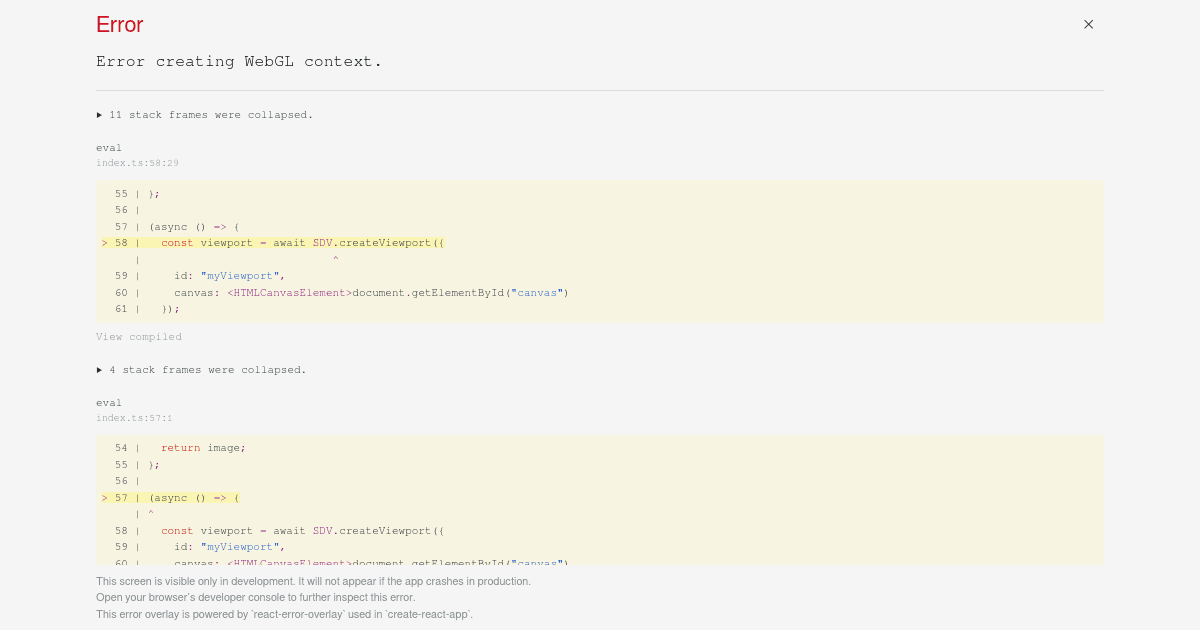
Task: Click first 'eval' frame label
Action: (109, 148)
